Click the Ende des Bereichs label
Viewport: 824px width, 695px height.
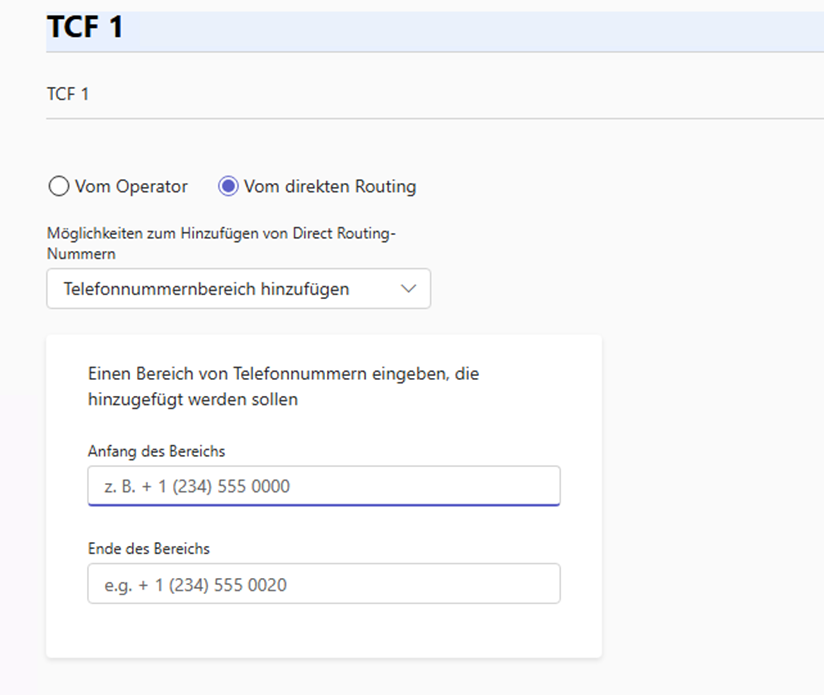149,548
